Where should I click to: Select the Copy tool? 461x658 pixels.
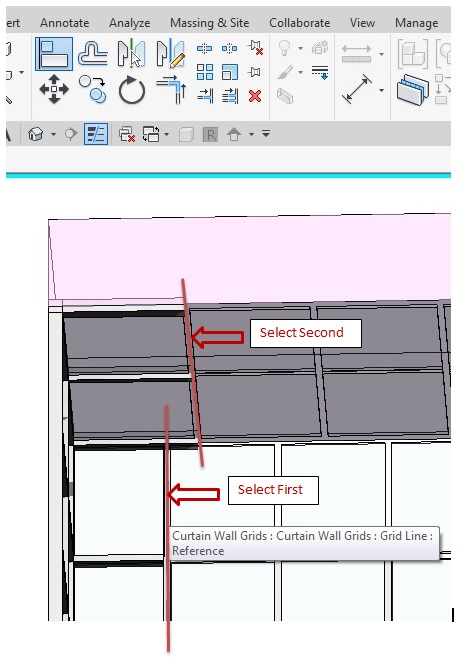coord(93,89)
